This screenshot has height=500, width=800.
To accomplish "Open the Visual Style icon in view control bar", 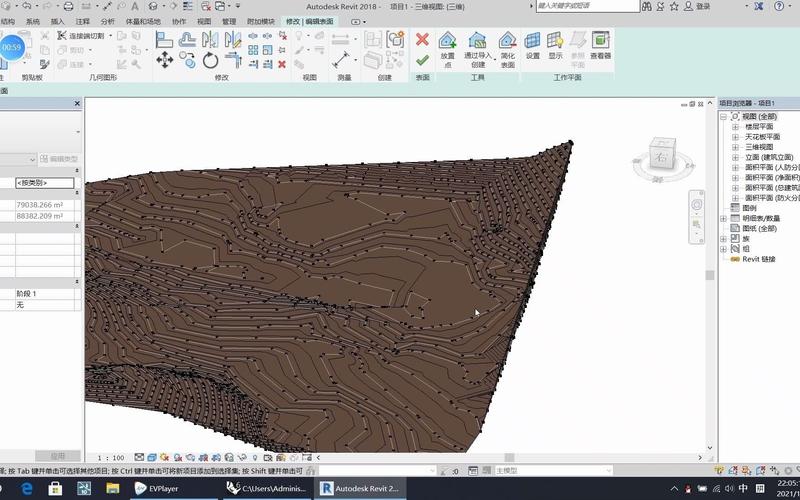I will (x=152, y=457).
